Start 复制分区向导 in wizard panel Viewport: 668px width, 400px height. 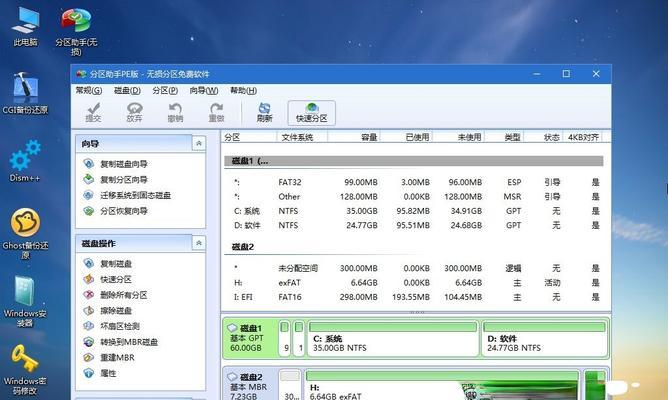[124, 180]
